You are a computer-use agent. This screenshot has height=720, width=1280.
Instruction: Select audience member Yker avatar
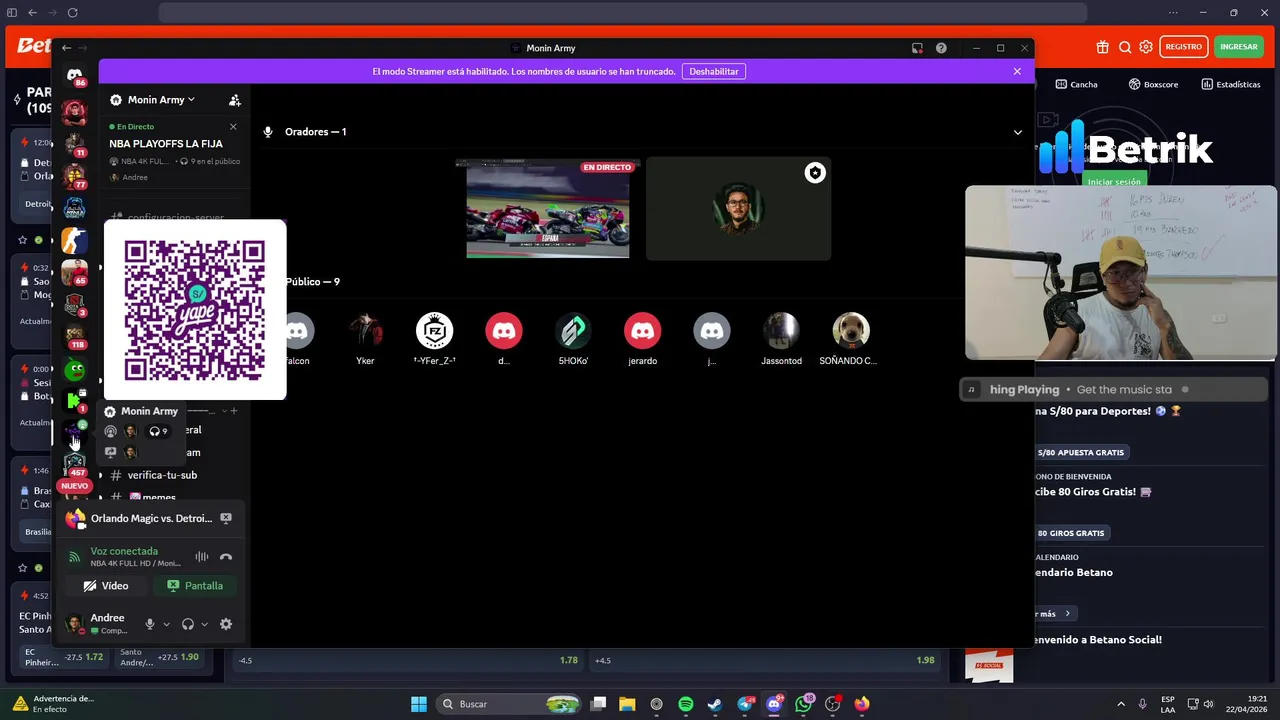tap(365, 331)
